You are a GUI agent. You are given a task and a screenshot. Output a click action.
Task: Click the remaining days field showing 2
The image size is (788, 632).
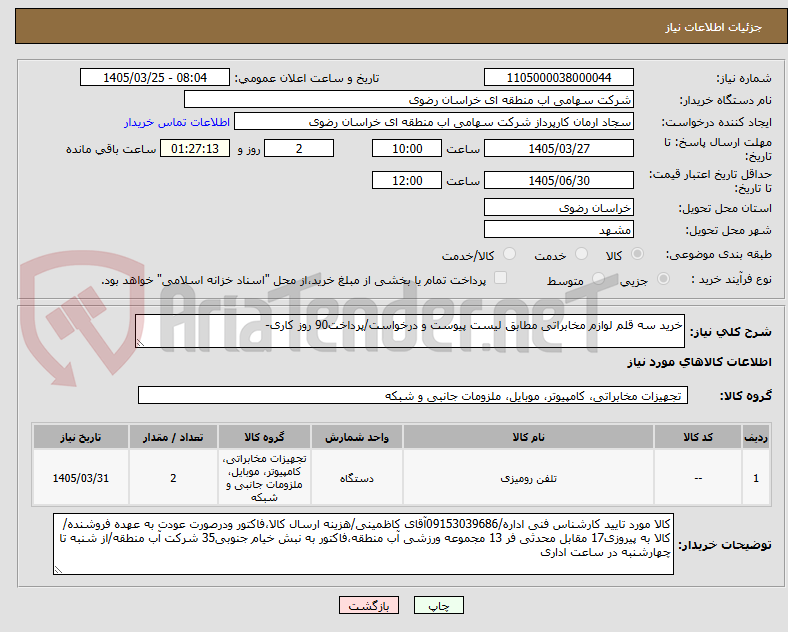click(x=299, y=148)
